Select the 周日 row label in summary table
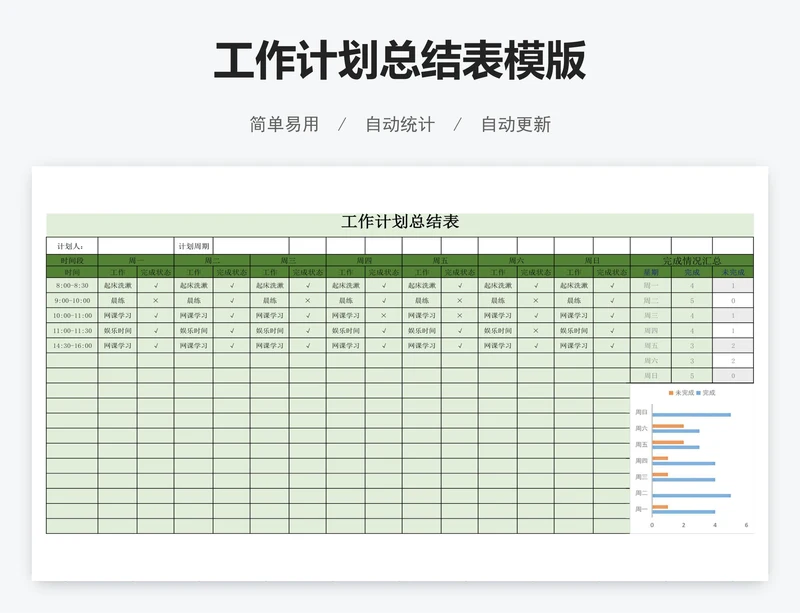Image resolution: width=800 pixels, height=613 pixels. pos(651,376)
